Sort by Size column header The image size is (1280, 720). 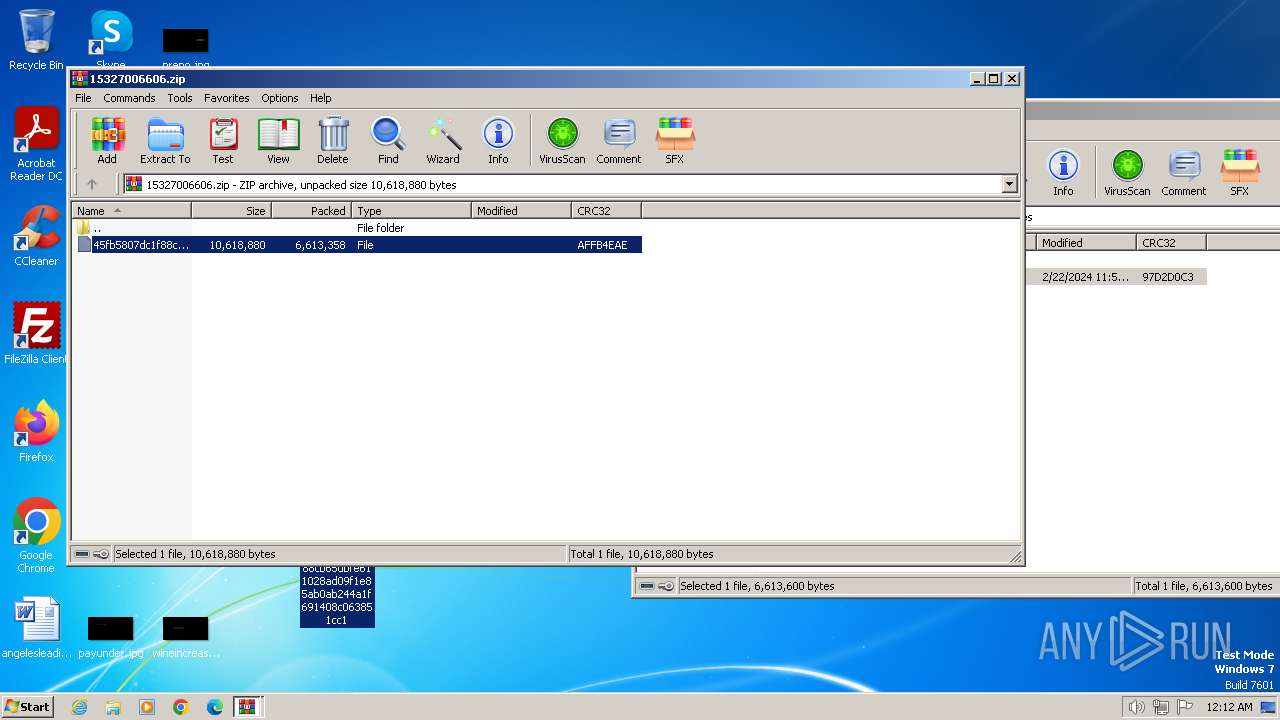click(231, 211)
